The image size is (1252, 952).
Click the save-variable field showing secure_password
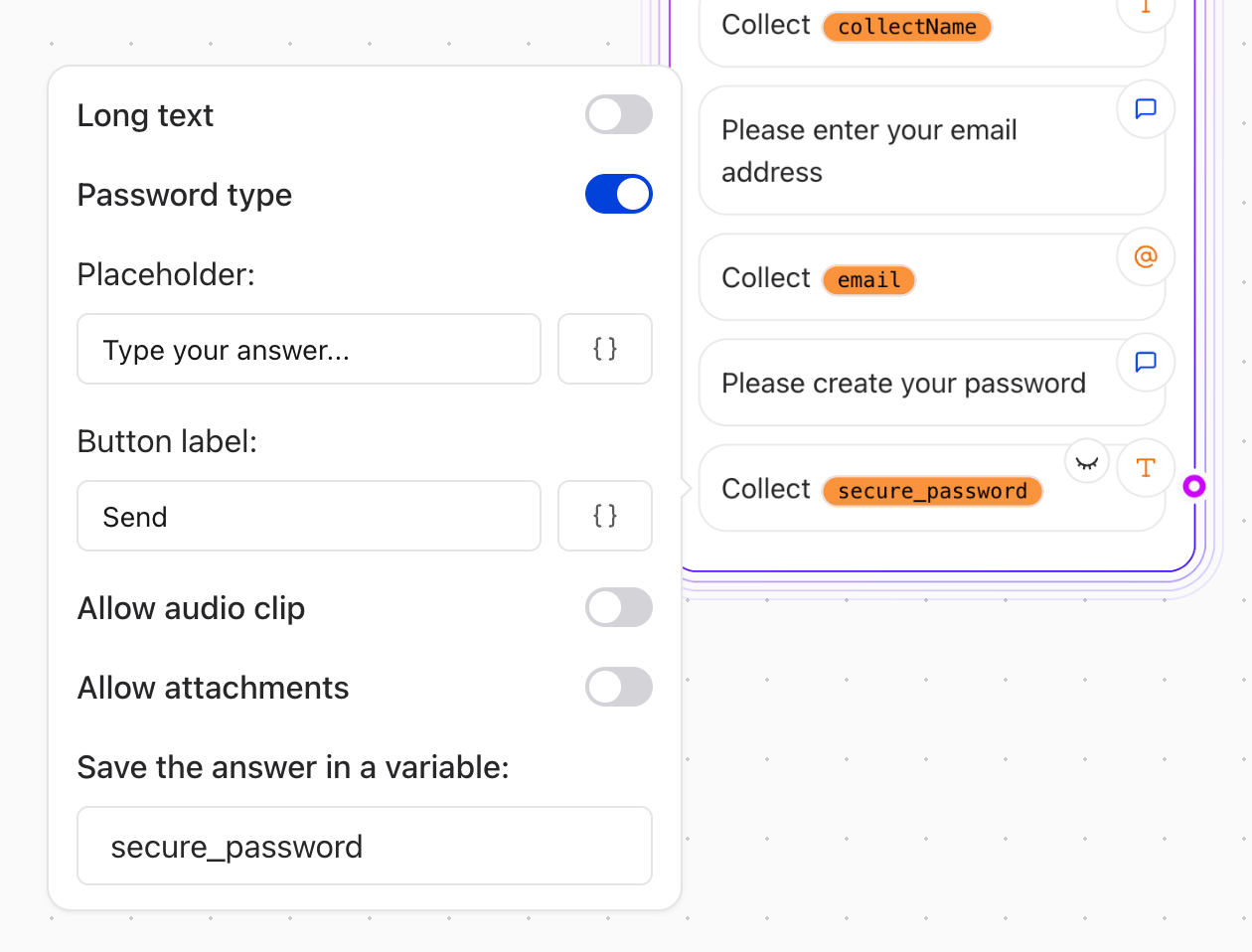(x=364, y=846)
